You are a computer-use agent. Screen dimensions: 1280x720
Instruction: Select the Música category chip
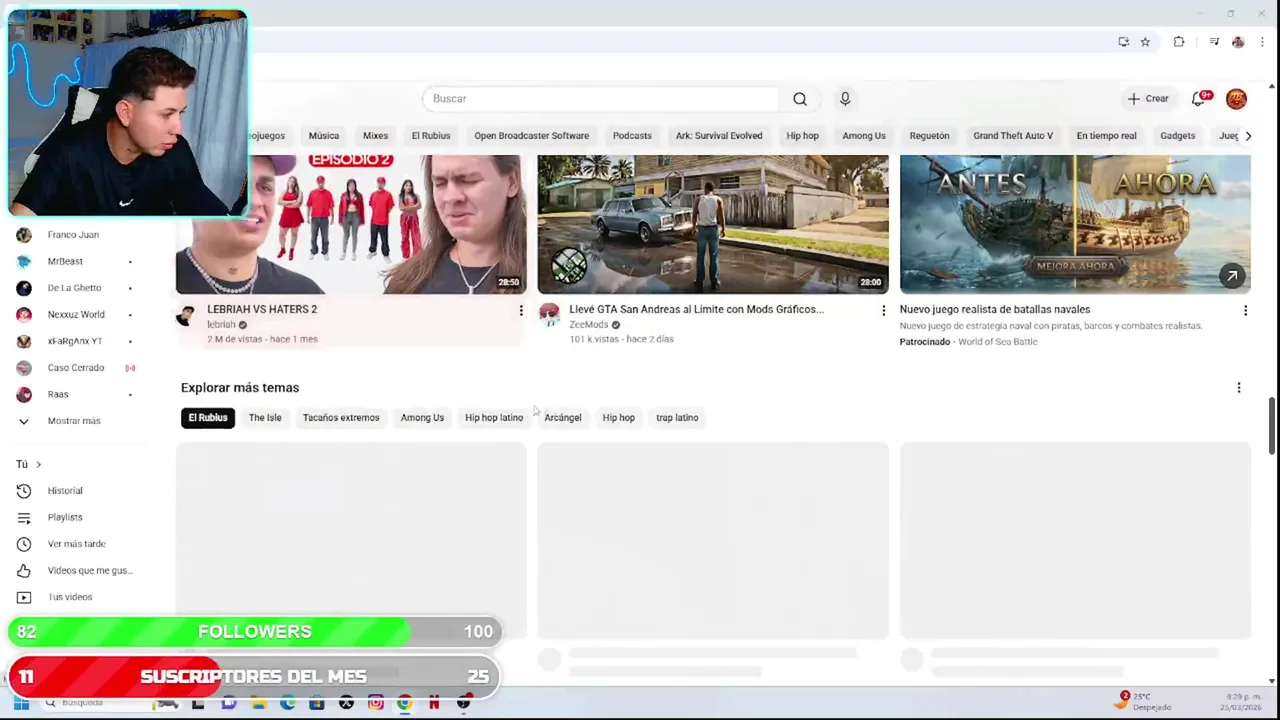[x=323, y=136]
